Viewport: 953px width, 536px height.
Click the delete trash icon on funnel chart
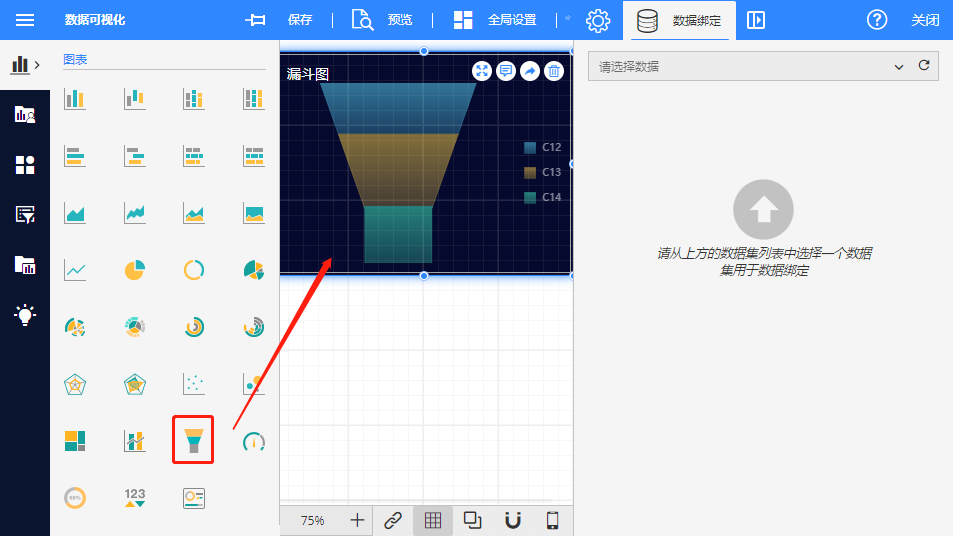(554, 71)
